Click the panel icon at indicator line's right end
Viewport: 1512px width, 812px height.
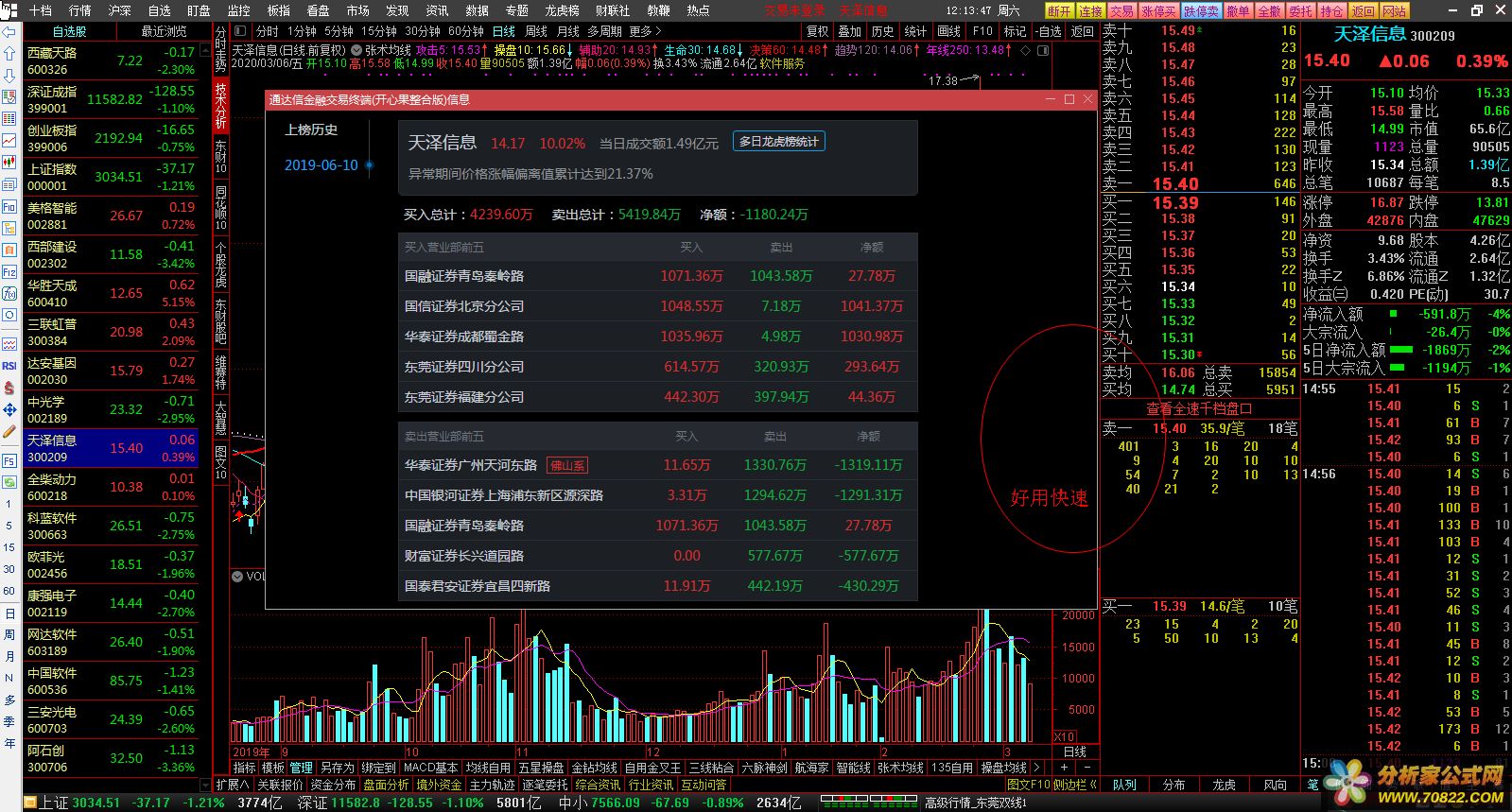[x=1043, y=50]
